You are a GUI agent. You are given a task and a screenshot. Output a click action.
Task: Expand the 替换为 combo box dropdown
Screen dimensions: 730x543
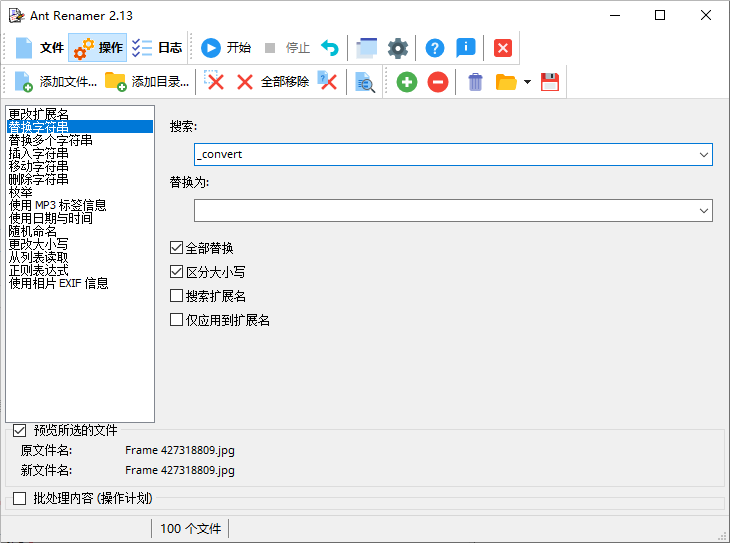click(x=704, y=211)
